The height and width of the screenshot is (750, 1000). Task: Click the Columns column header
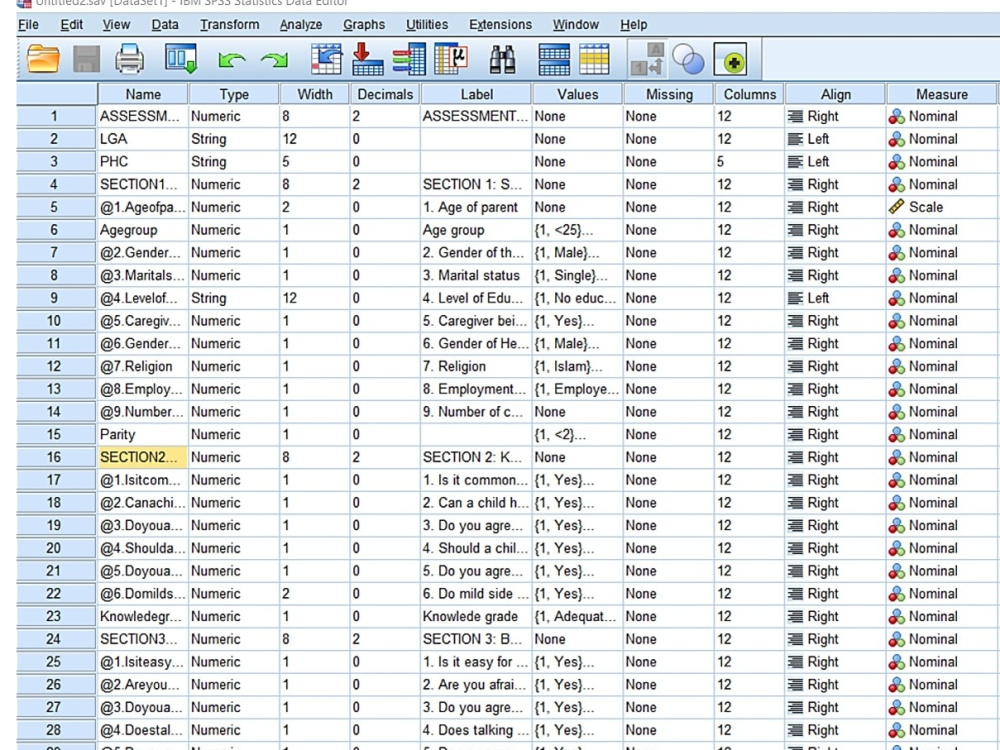[x=749, y=94]
